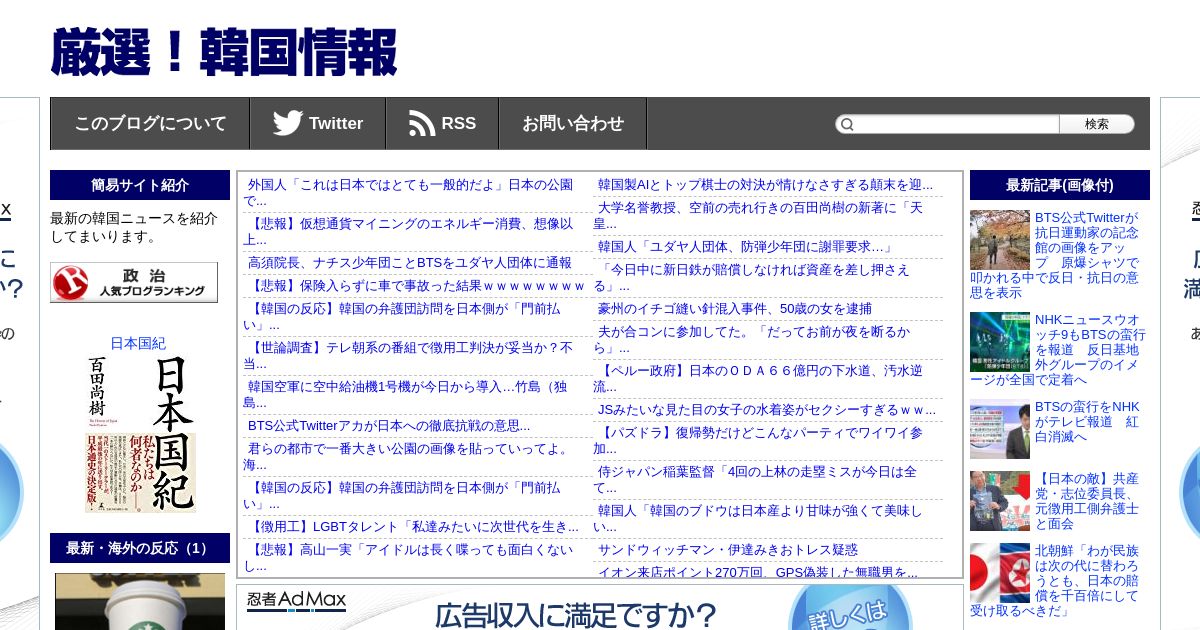Click flag thumbnail for 北朝鮮「わが民族は article

1000,573
